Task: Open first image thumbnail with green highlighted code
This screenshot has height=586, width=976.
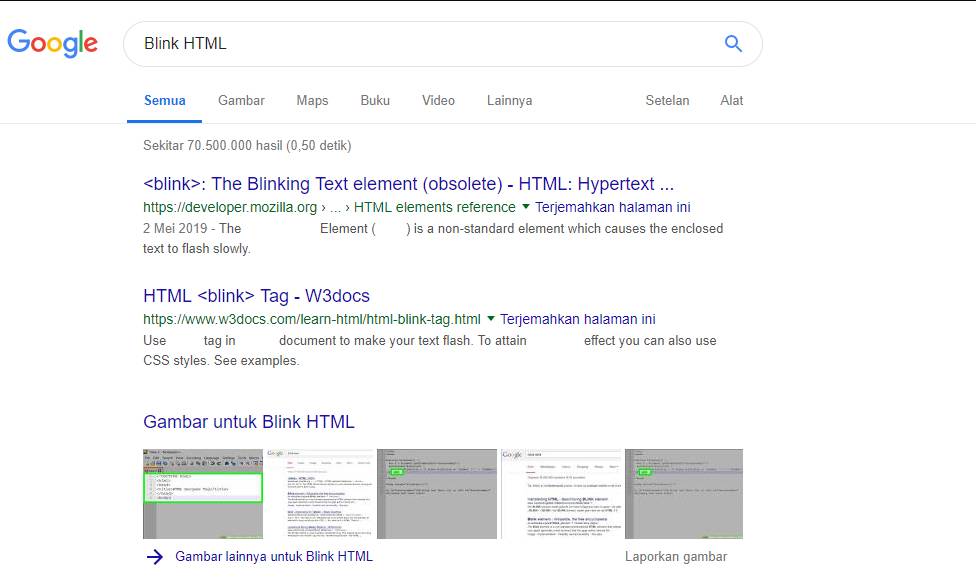Action: click(x=203, y=494)
